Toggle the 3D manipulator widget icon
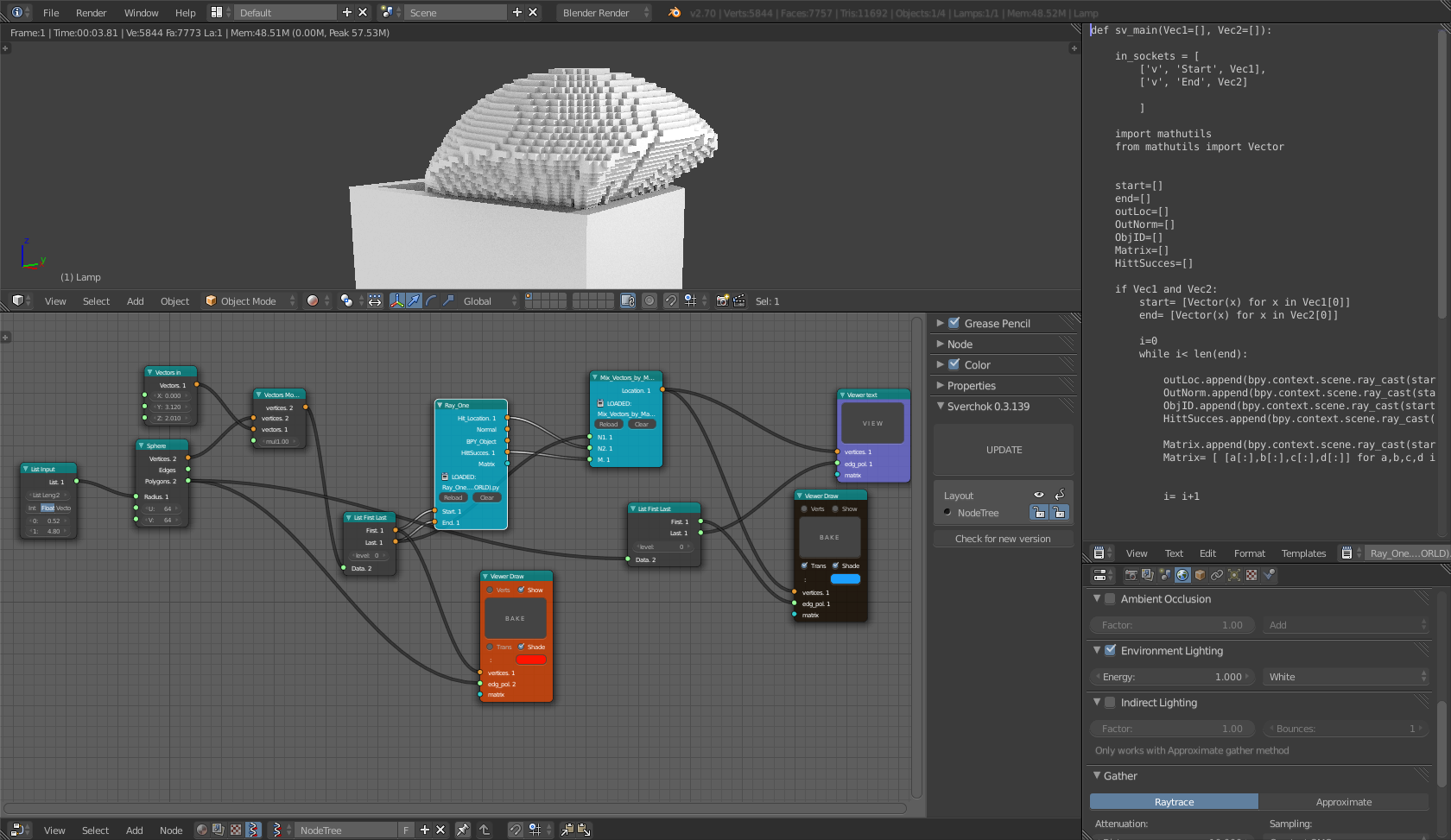 point(397,300)
